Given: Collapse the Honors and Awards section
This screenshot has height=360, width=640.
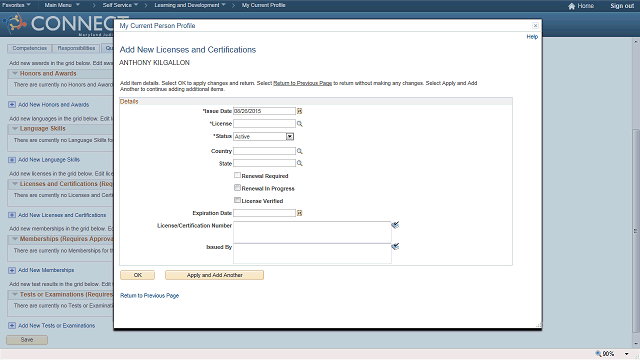Looking at the screenshot, I should 15,73.
